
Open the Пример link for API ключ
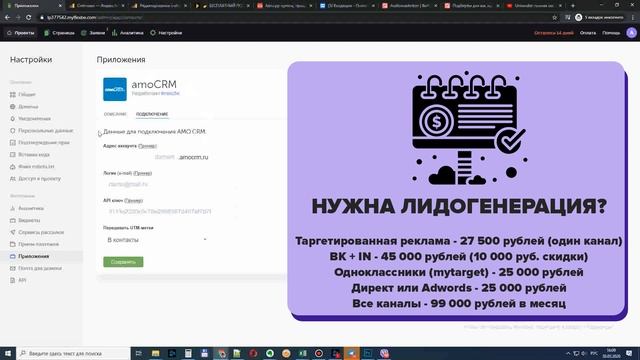pos(133,200)
